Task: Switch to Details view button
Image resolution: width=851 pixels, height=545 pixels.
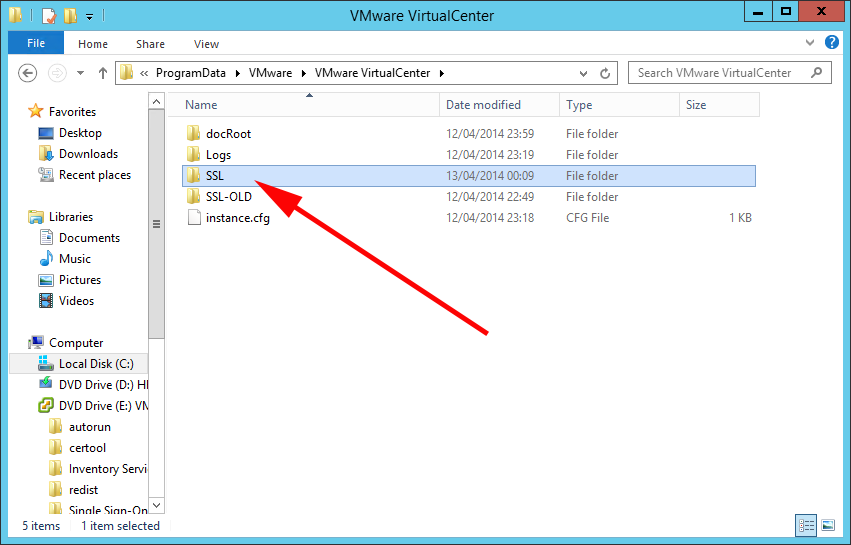Action: 806,525
